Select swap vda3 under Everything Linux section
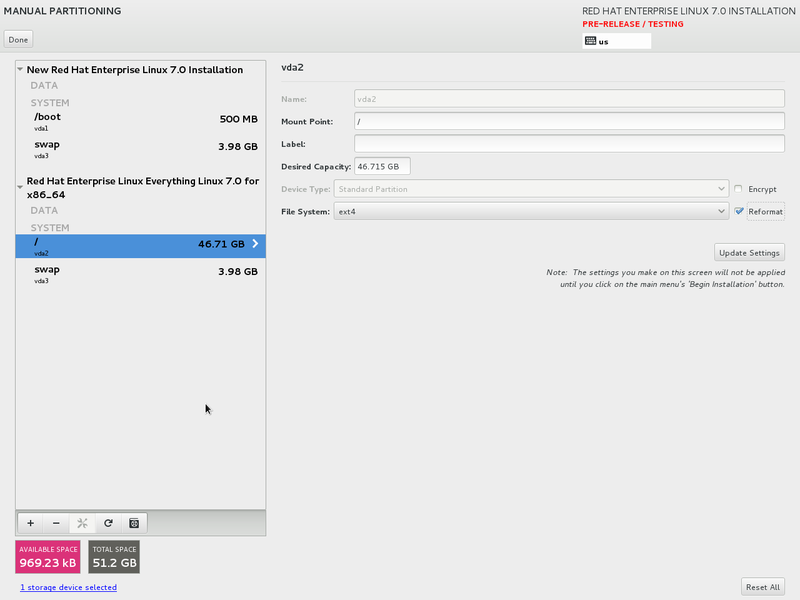800x600 pixels. click(140, 274)
